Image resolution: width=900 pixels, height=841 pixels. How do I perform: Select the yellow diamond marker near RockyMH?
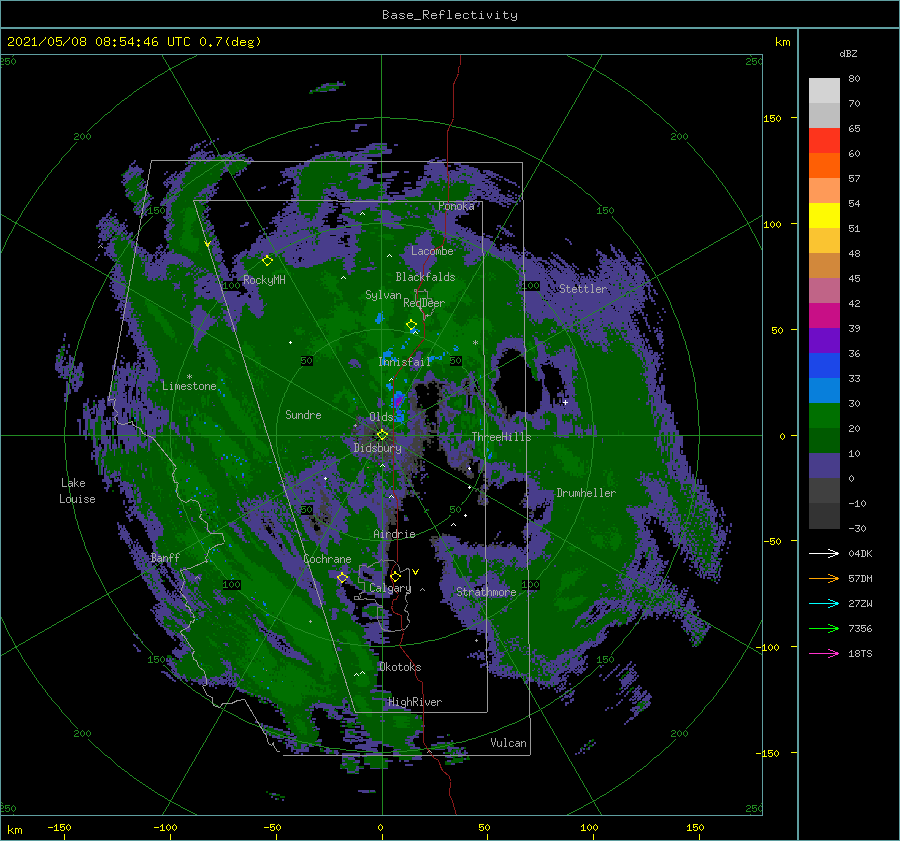[267, 261]
